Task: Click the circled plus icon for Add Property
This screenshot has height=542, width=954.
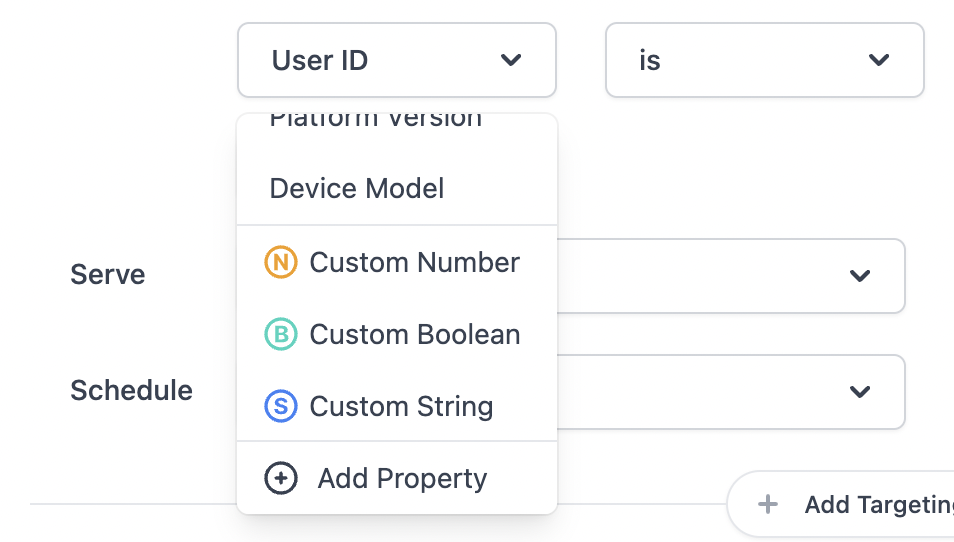Action: coord(281,479)
